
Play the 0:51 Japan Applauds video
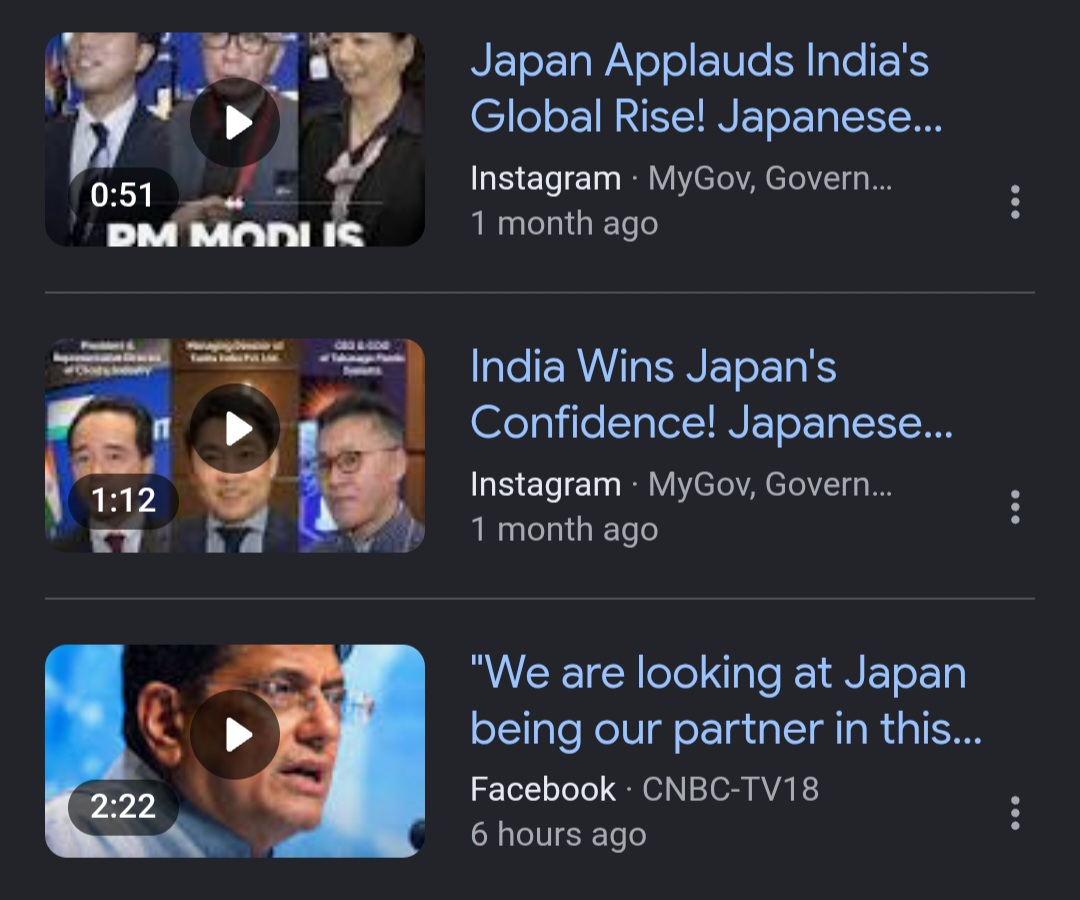click(x=235, y=123)
